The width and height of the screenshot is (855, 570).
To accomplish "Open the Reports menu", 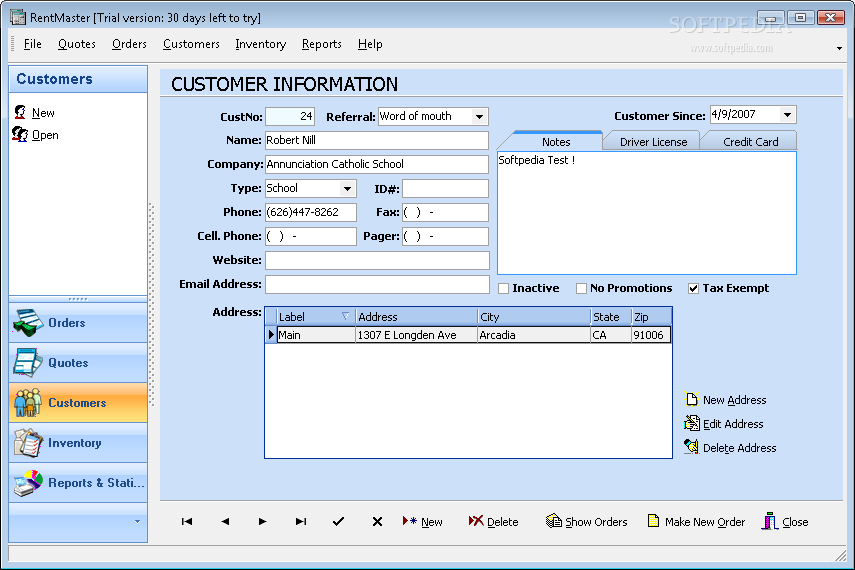I will (x=322, y=44).
